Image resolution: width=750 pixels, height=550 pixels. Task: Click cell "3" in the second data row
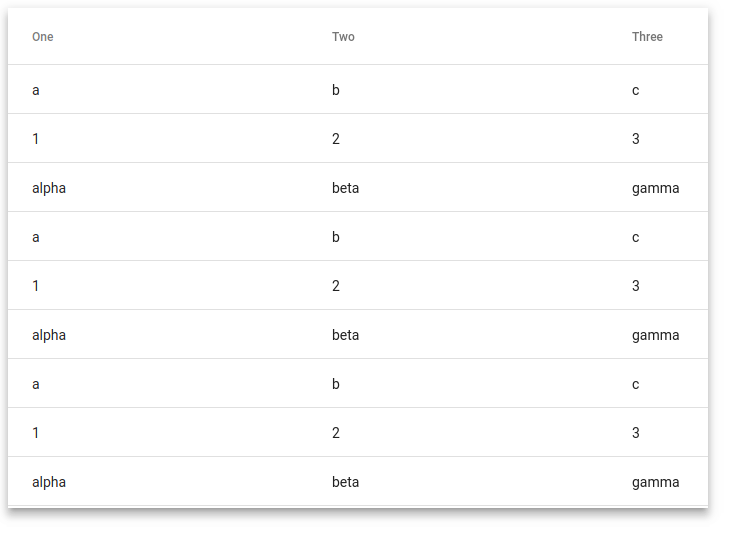pos(635,139)
